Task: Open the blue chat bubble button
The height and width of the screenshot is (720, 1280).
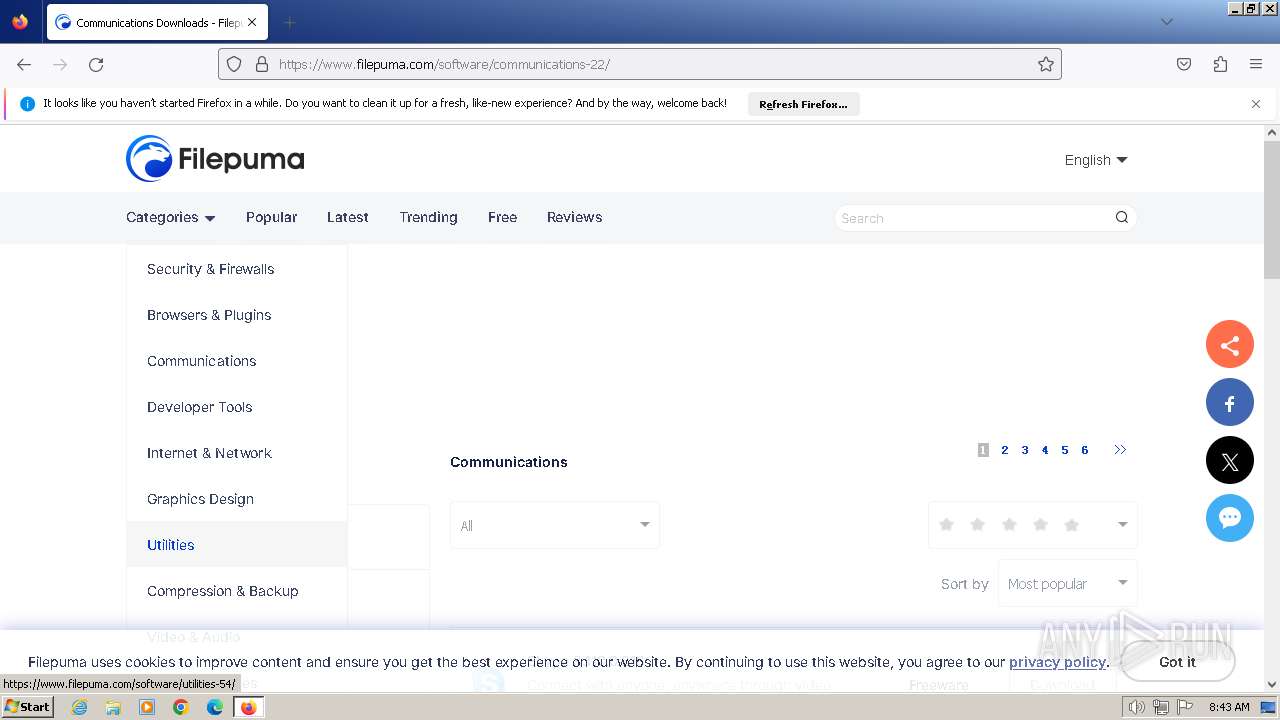Action: [x=1230, y=518]
